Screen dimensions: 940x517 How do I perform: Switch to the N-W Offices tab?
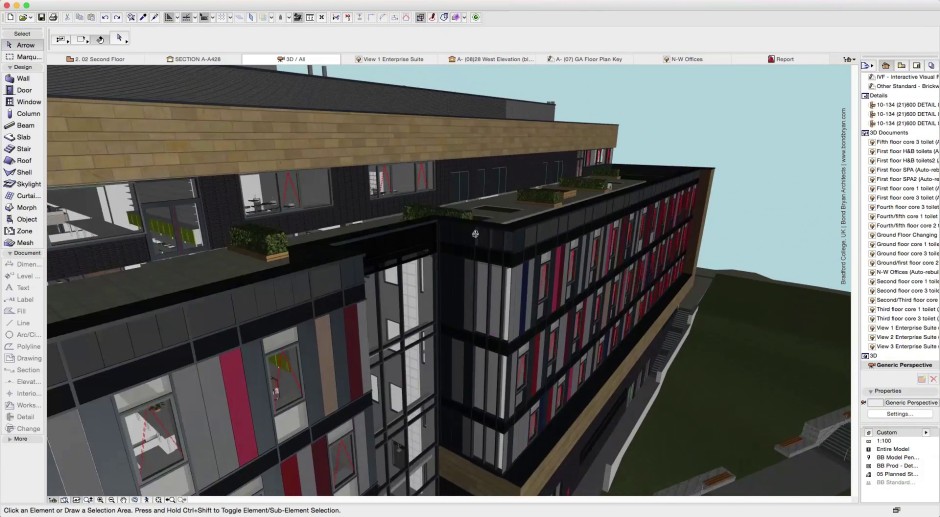[683, 59]
